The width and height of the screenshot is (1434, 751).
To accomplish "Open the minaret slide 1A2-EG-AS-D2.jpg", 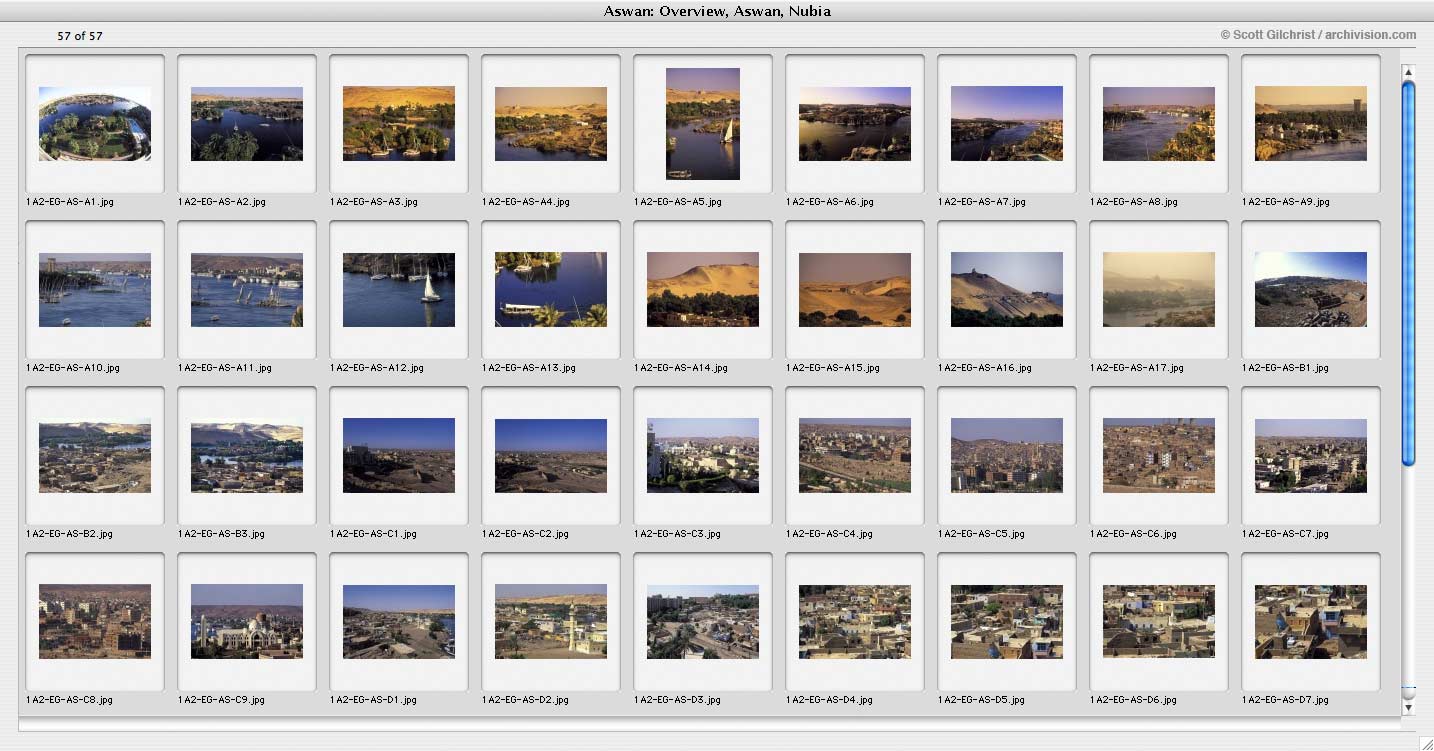I will [551, 622].
